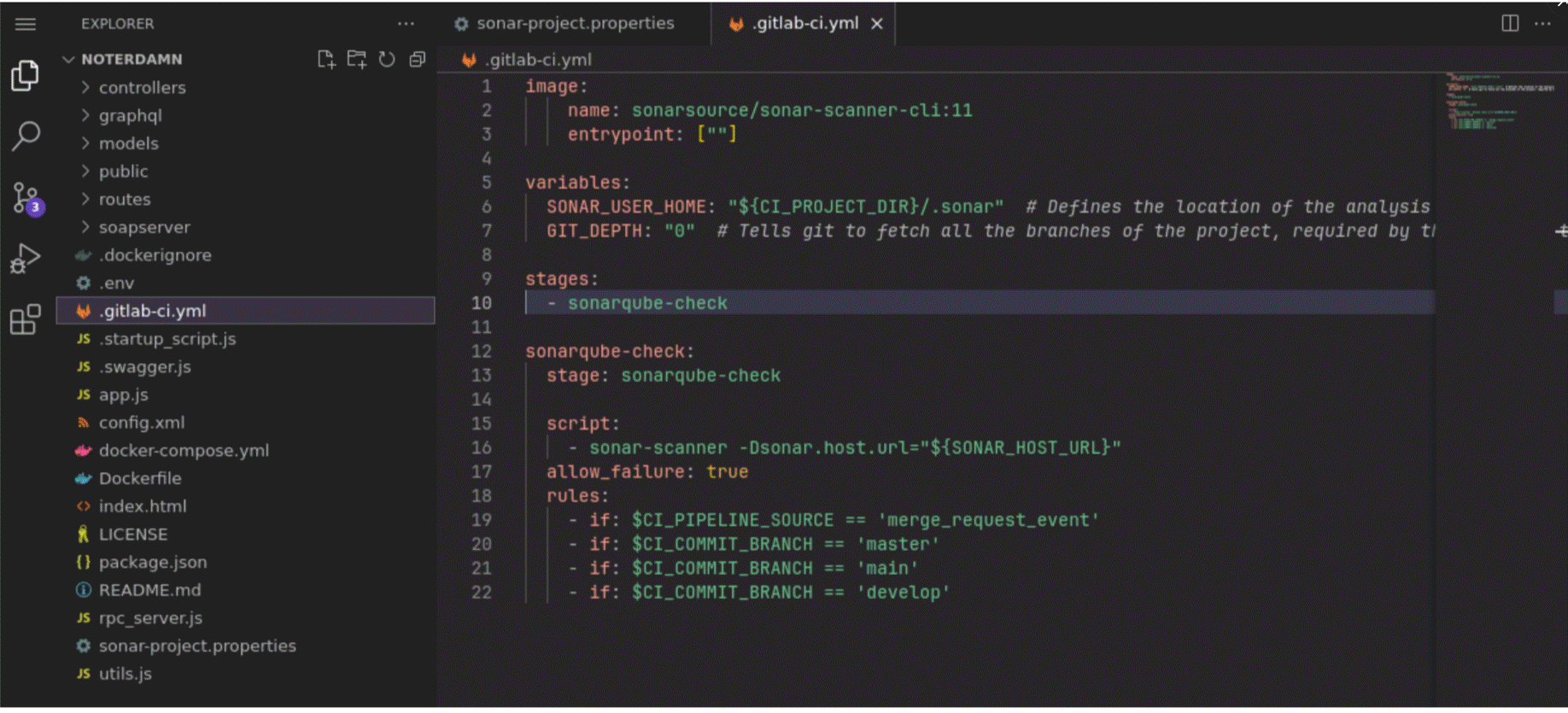Open the Extensions view icon
The height and width of the screenshot is (713, 1568).
pos(26,320)
